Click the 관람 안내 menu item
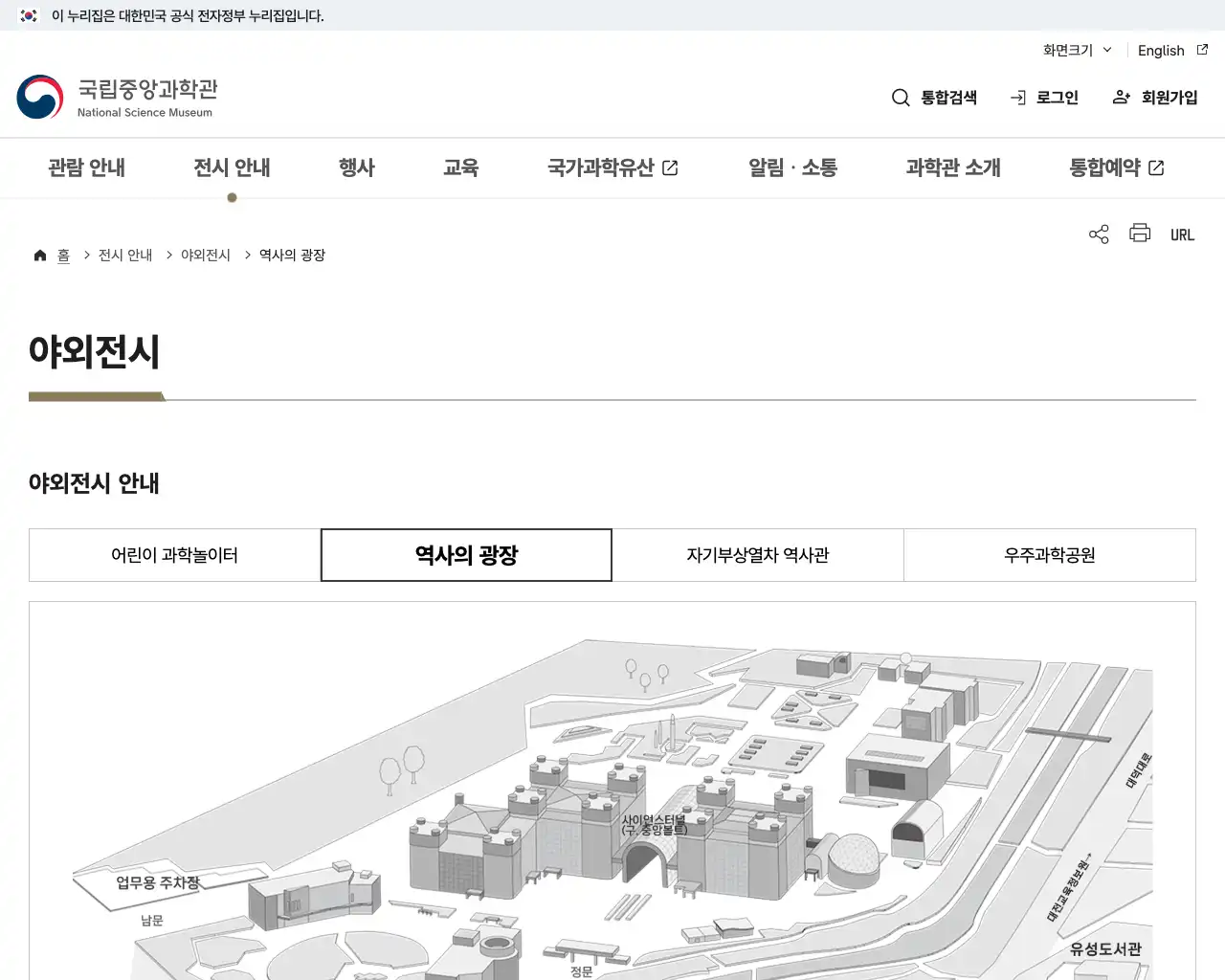Image resolution: width=1225 pixels, height=980 pixels. 87,167
